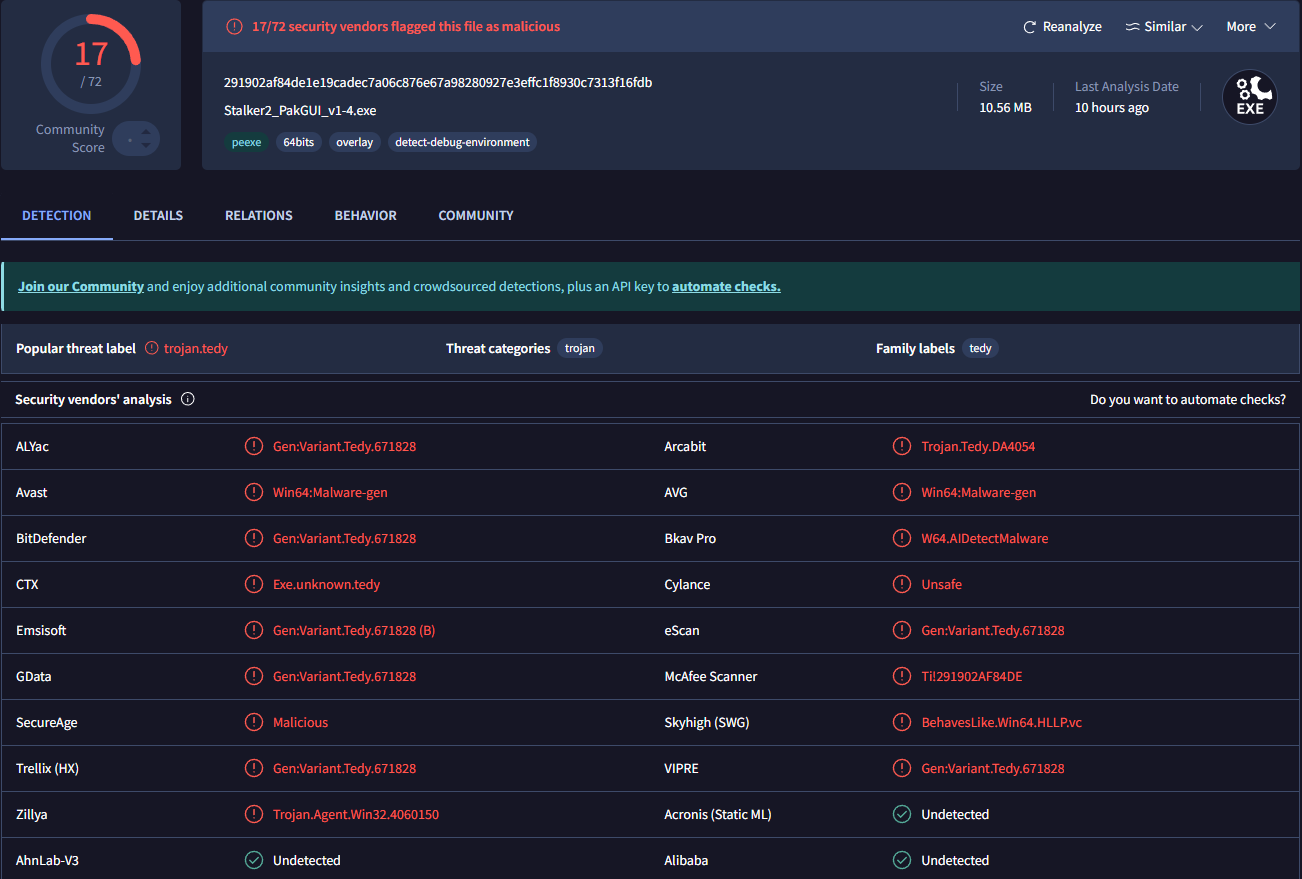Screen dimensions: 1302x879
Task: Click the detect-debug-environment tag
Action: pos(462,142)
